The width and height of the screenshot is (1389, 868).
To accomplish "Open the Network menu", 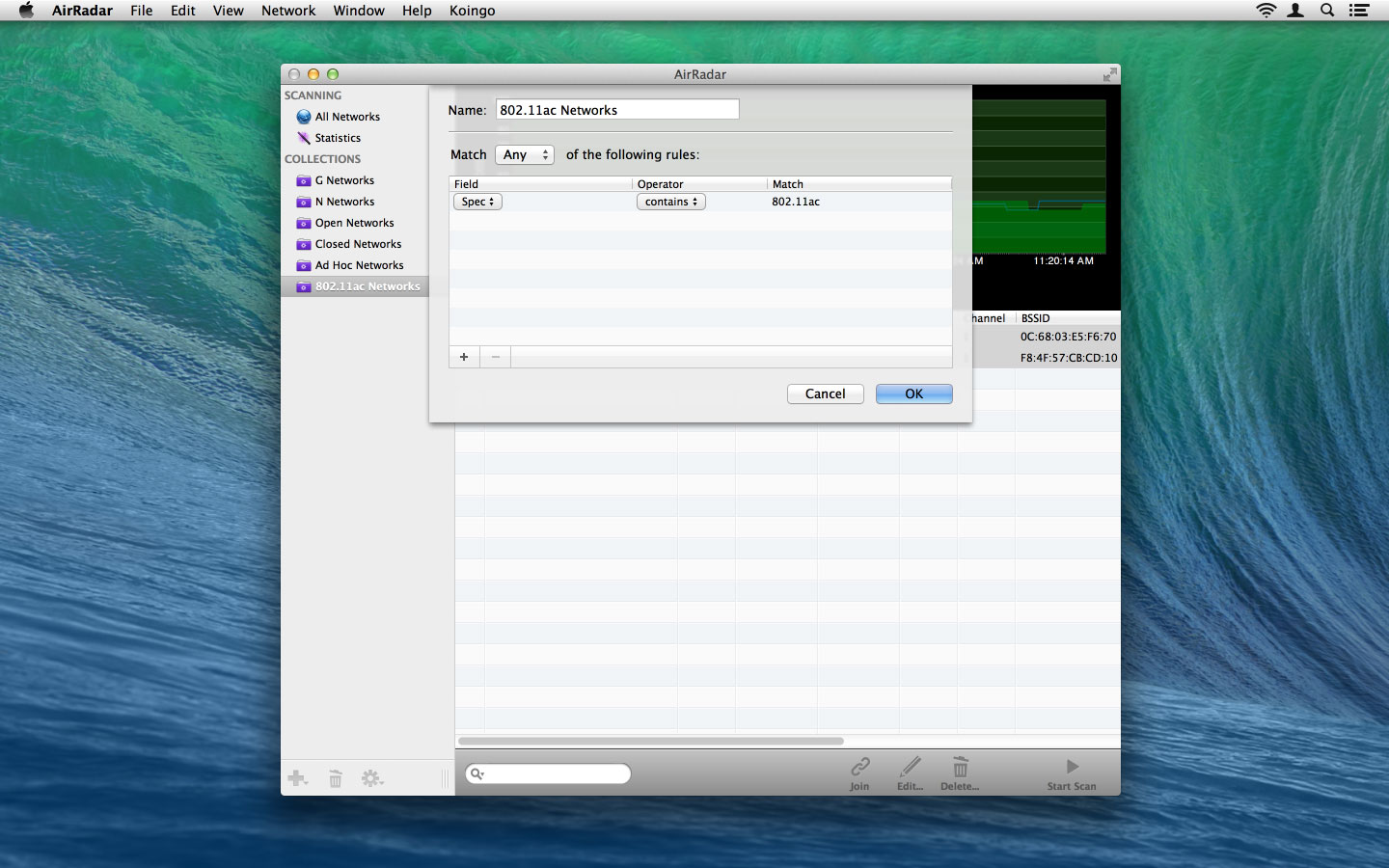I will pyautogui.click(x=288, y=11).
